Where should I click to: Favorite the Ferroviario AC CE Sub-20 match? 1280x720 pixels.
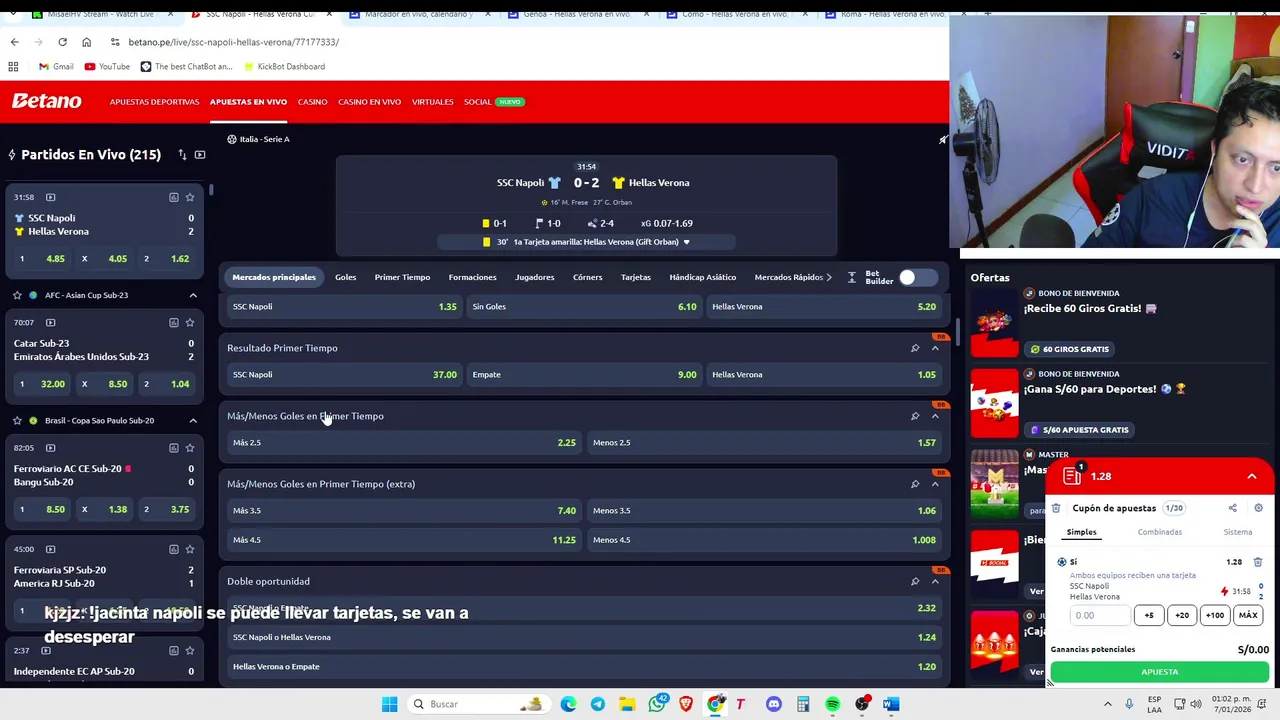(189, 447)
